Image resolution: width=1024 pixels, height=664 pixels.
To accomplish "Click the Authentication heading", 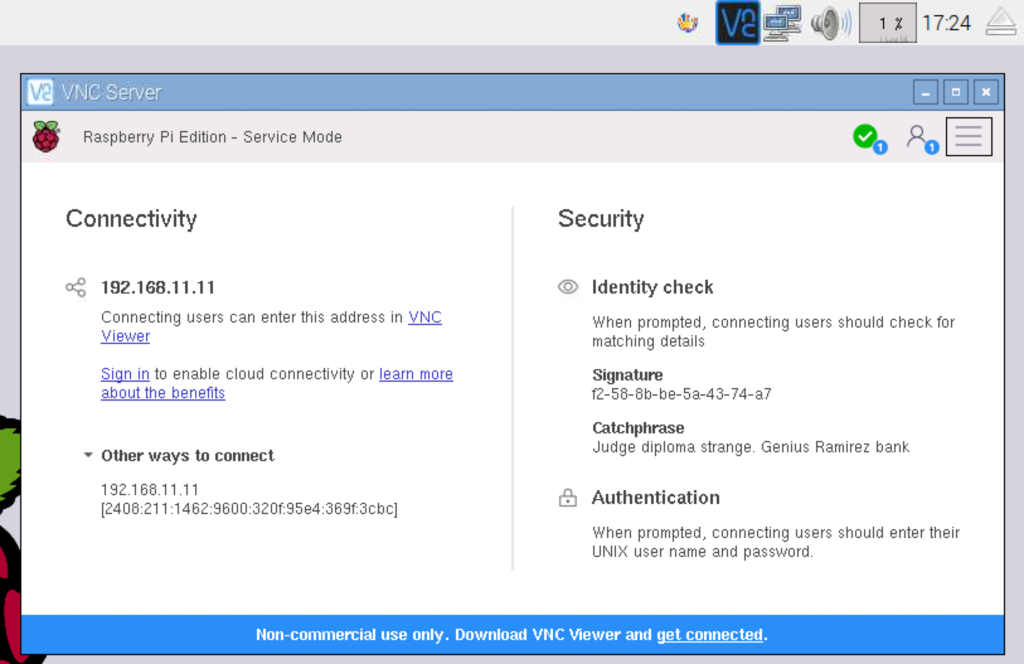I will click(x=656, y=498).
